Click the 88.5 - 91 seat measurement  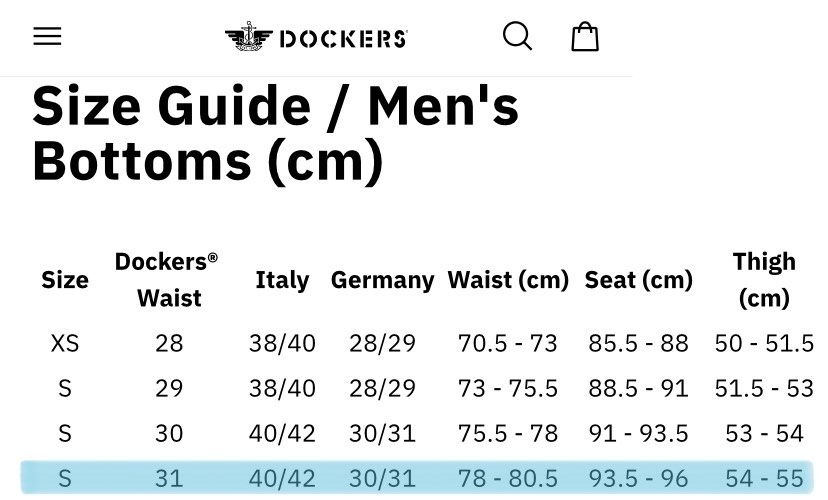638,389
